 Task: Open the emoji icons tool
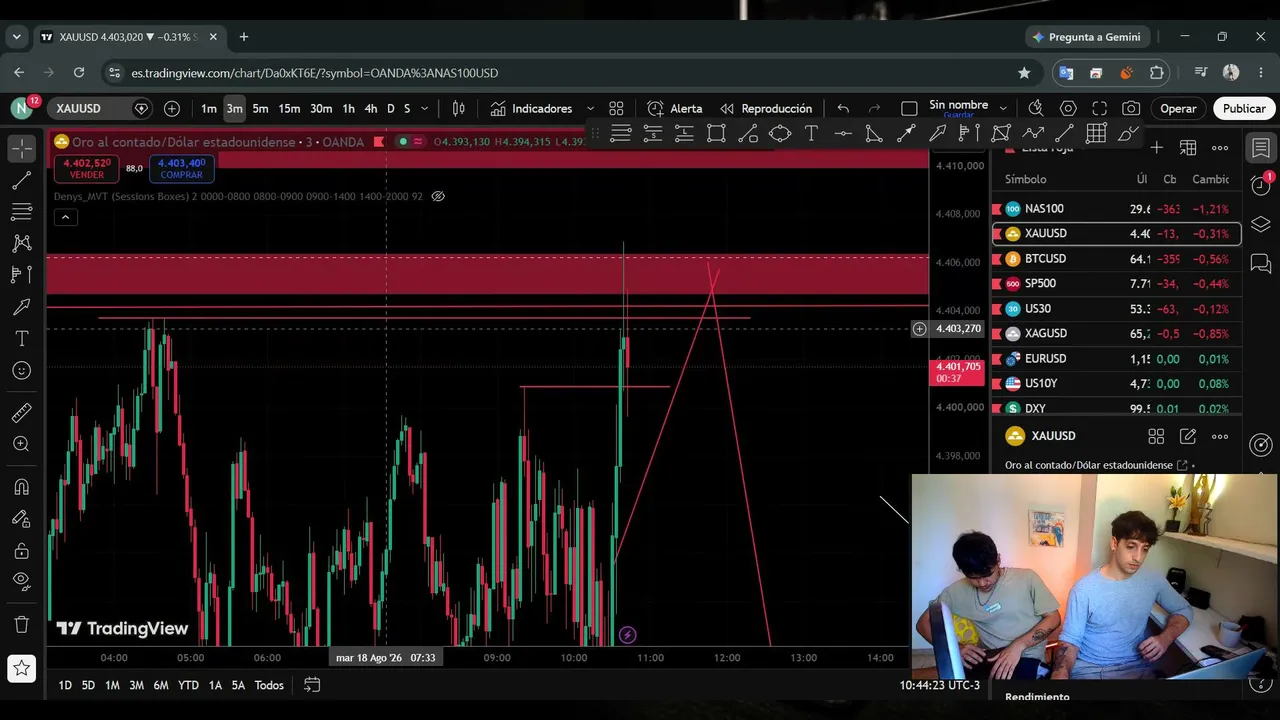[21, 371]
